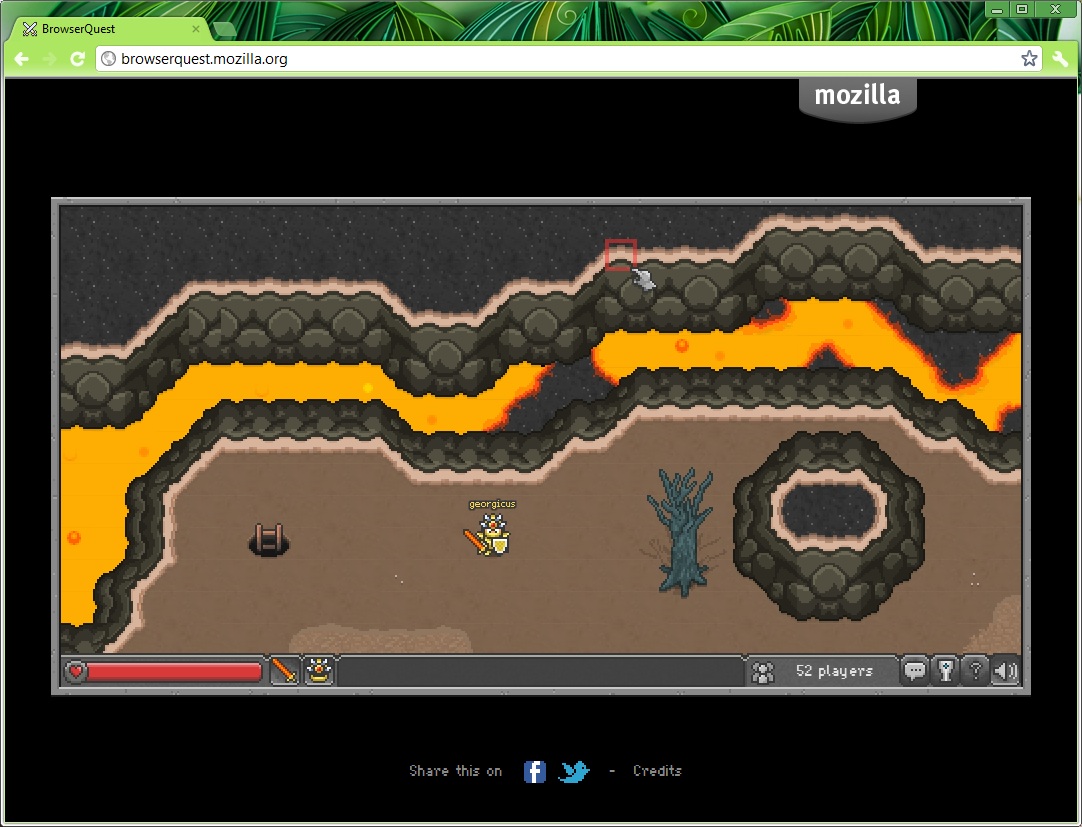Viewport: 1082px width, 827px height.
Task: Click the dead blue tree
Action: [681, 530]
